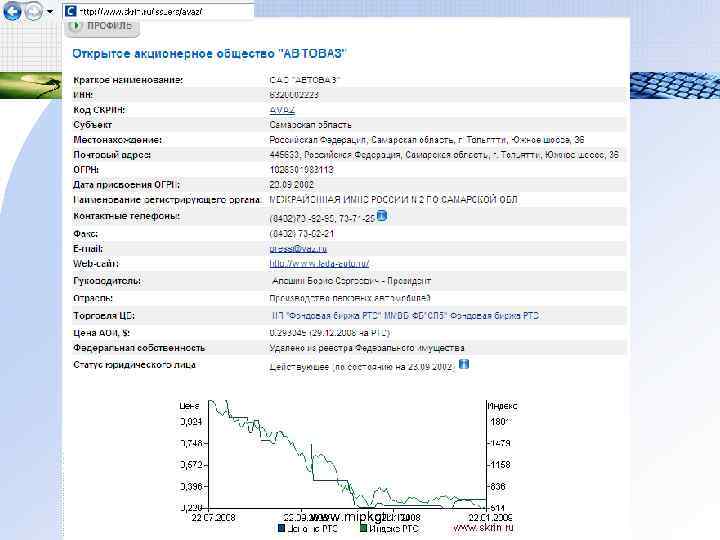This screenshot has width=720, height=540.
Task: Click the site icon in address bar
Action: 70,11
